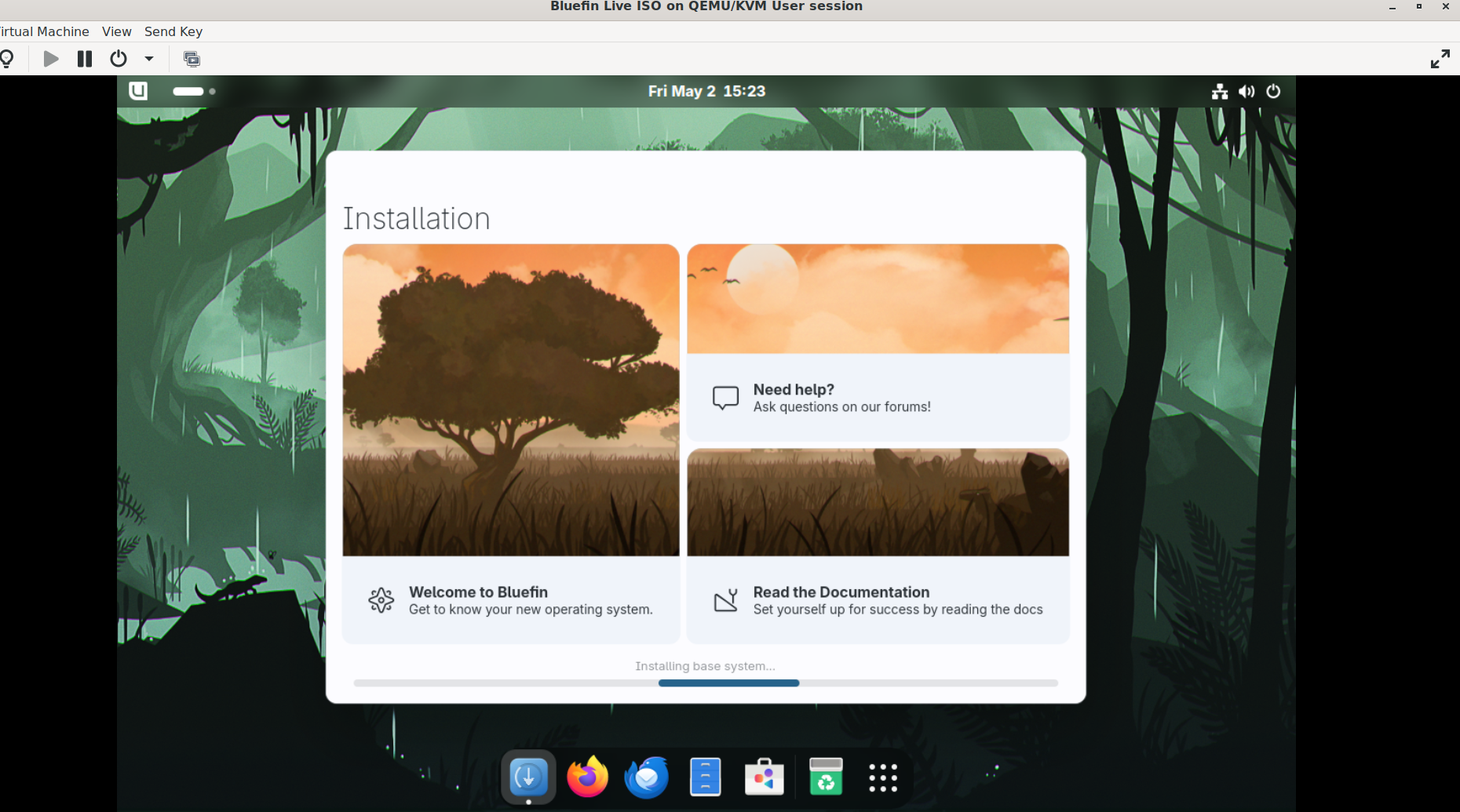
Task: Open the Read the Documentation card
Action: [878, 546]
